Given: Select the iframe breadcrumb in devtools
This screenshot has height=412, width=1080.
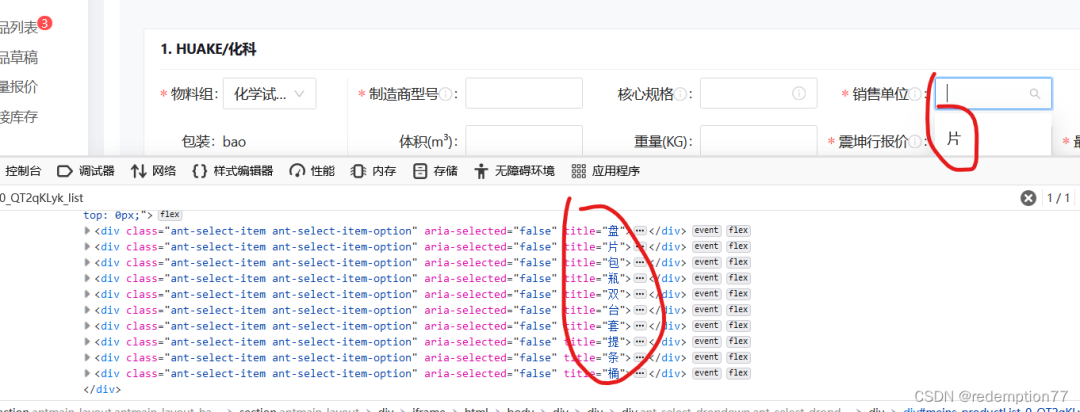Looking at the screenshot, I should click(430, 411).
